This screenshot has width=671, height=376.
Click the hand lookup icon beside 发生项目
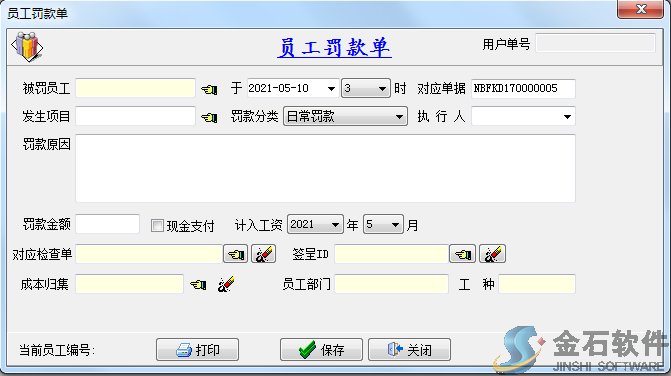point(209,117)
